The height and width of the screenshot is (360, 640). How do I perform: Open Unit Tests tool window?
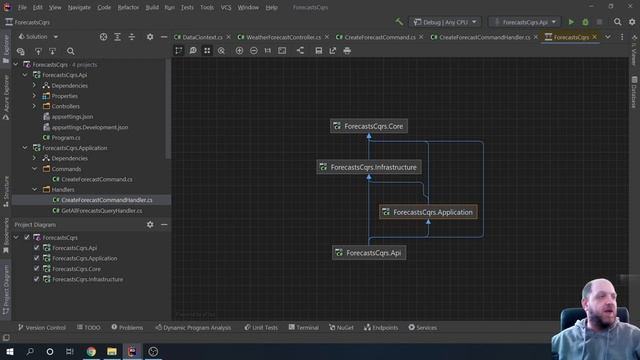261,327
